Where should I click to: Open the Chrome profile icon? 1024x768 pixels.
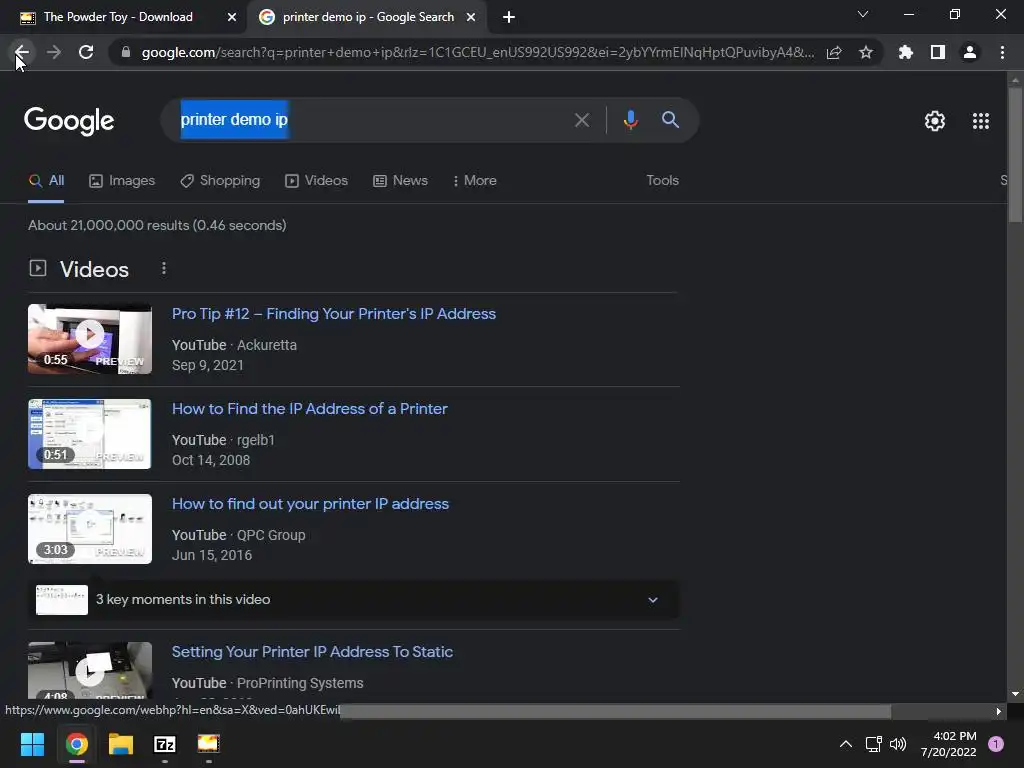[x=970, y=52]
